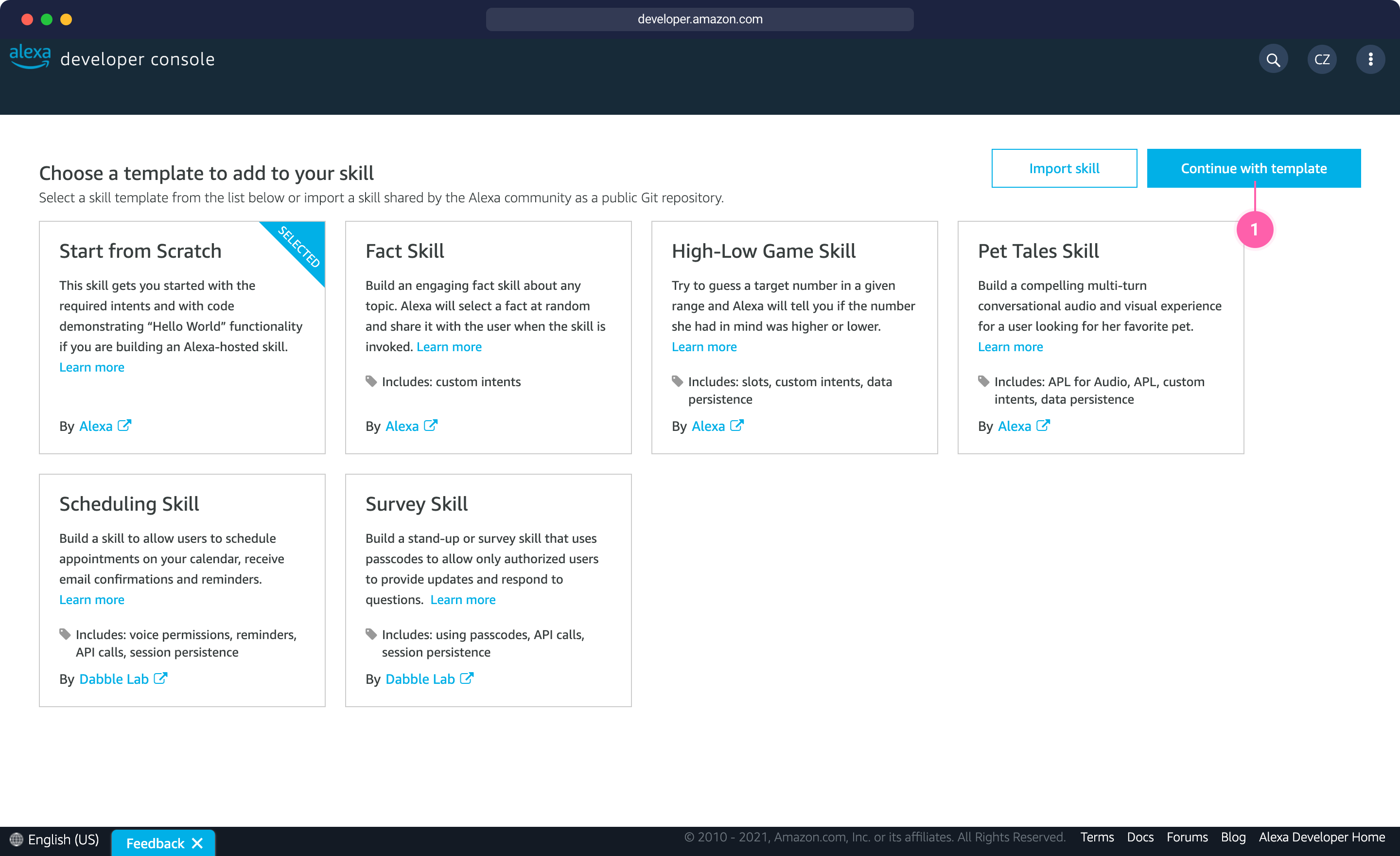Open Dabble Lab link on Survey Skill
Screen dimensions: 1400x856
tap(420, 679)
